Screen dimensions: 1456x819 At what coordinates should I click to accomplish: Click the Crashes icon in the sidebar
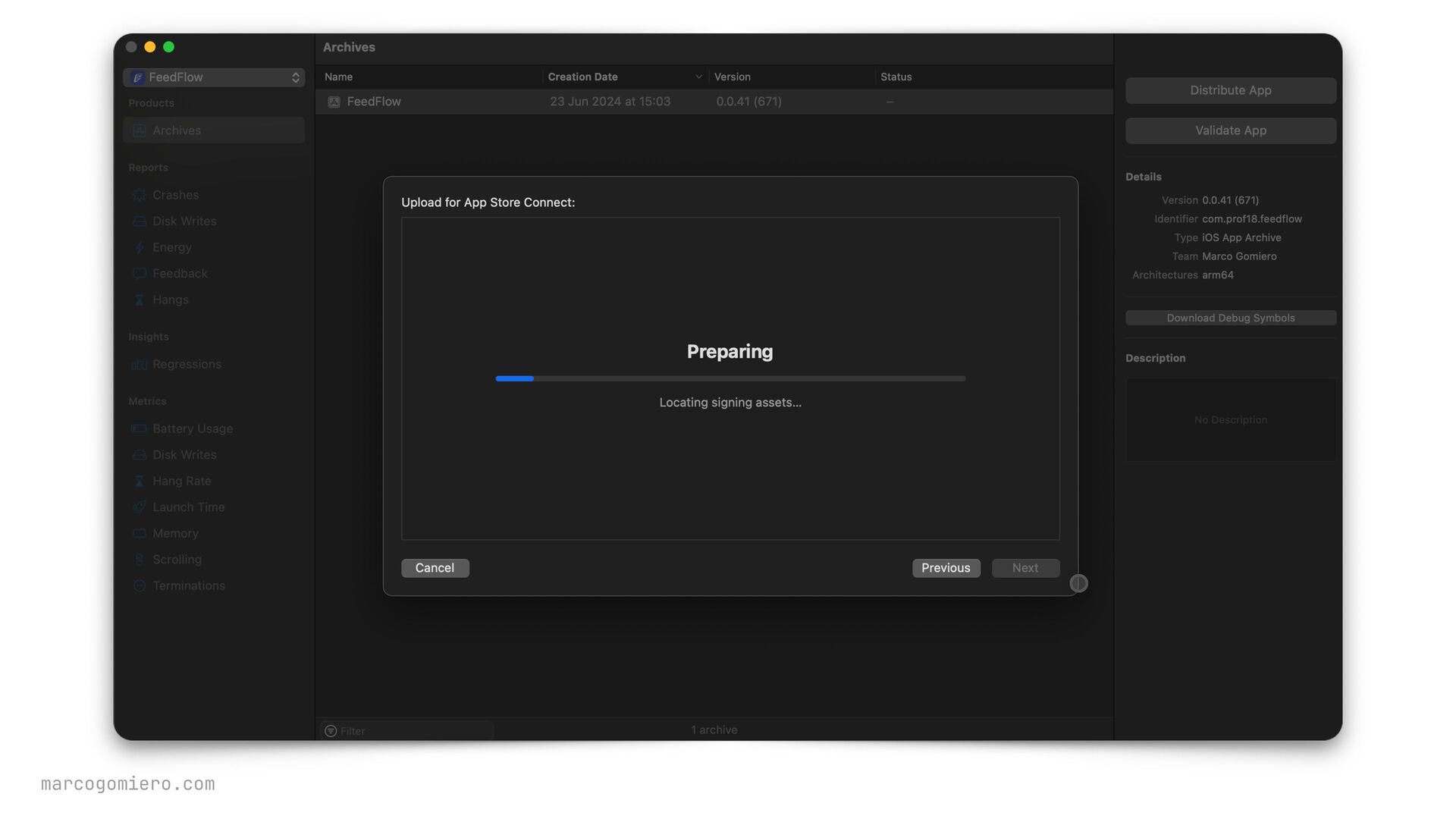click(140, 195)
